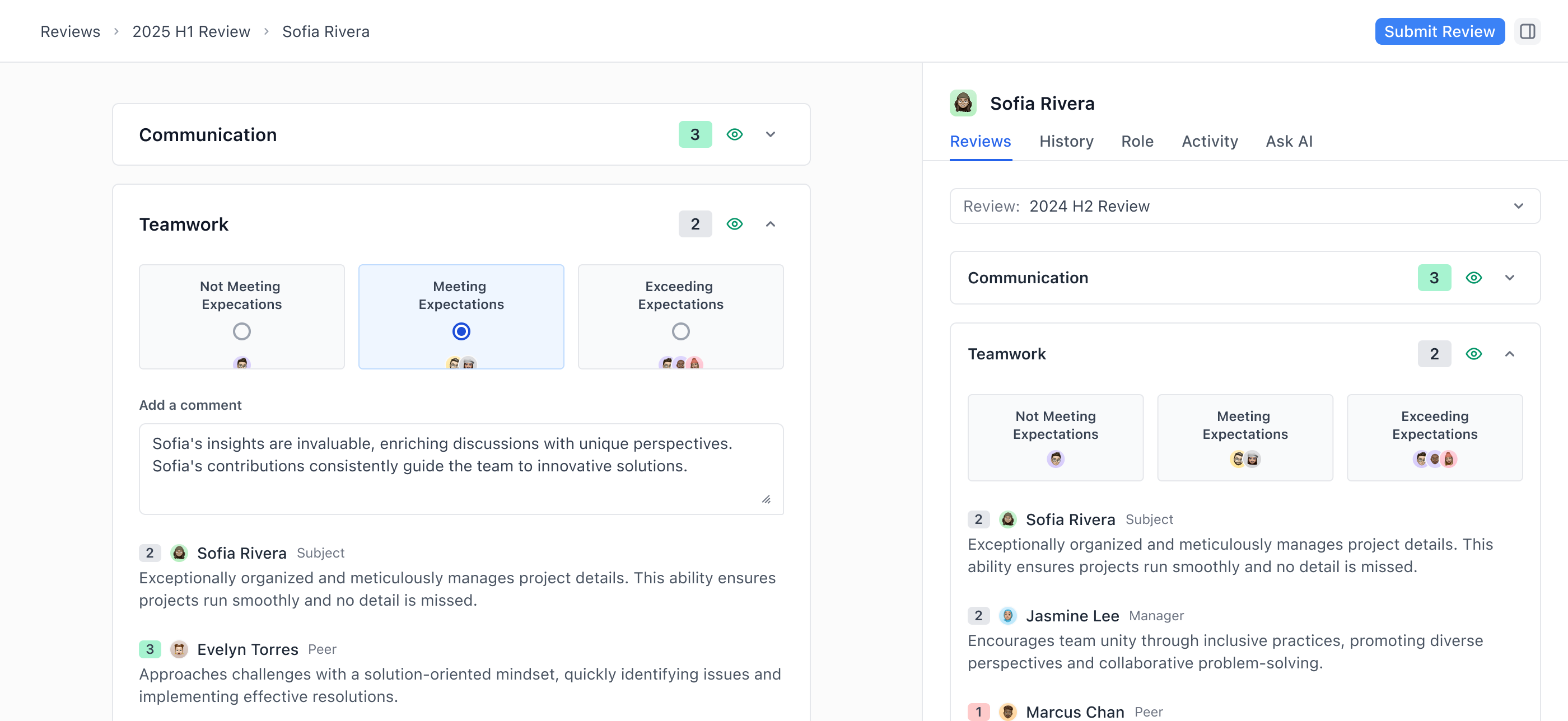Click Marcus Chan's peer avatar
This screenshot has height=721, width=1568.
[x=1007, y=711]
